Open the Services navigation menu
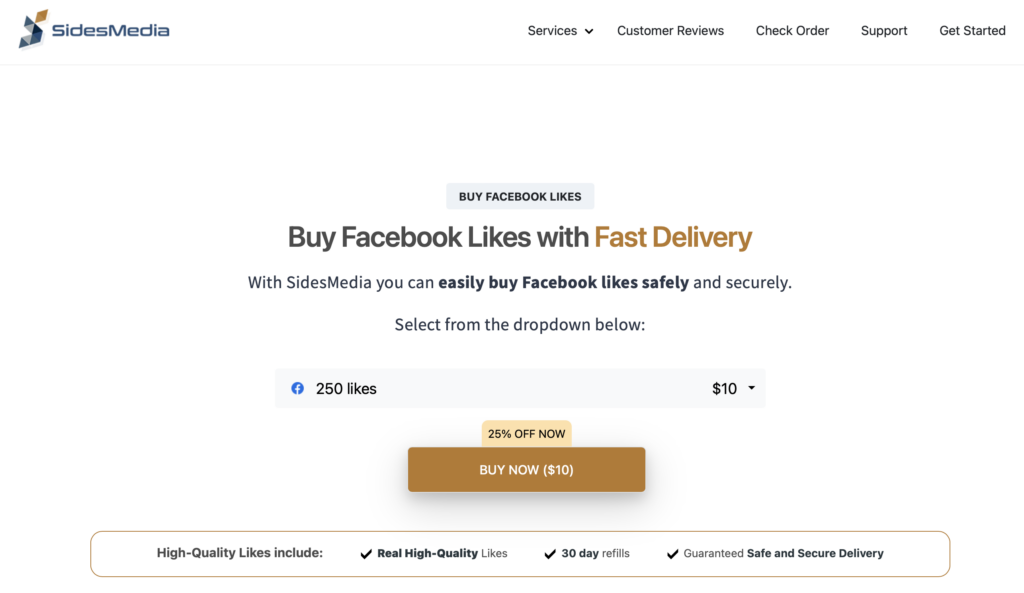 click(552, 31)
